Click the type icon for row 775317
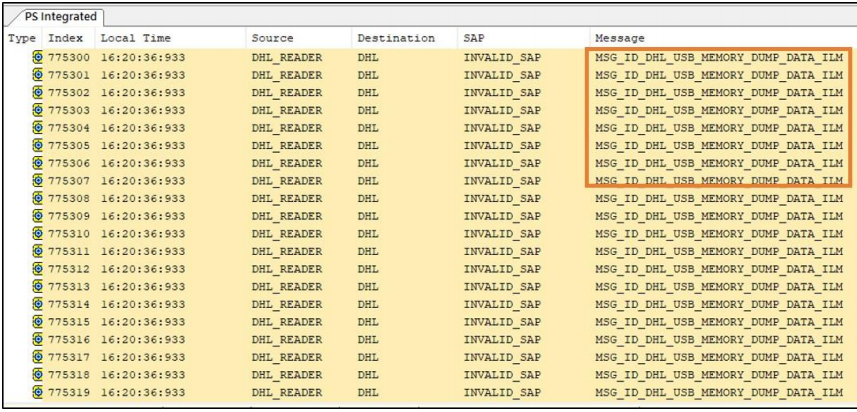 (x=38, y=357)
